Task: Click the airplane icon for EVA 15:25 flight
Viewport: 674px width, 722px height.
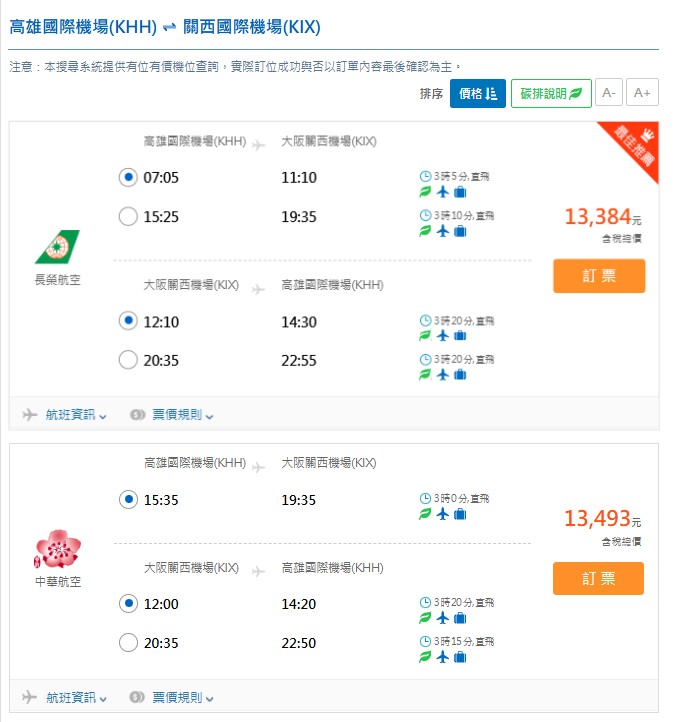Action: pos(443,231)
